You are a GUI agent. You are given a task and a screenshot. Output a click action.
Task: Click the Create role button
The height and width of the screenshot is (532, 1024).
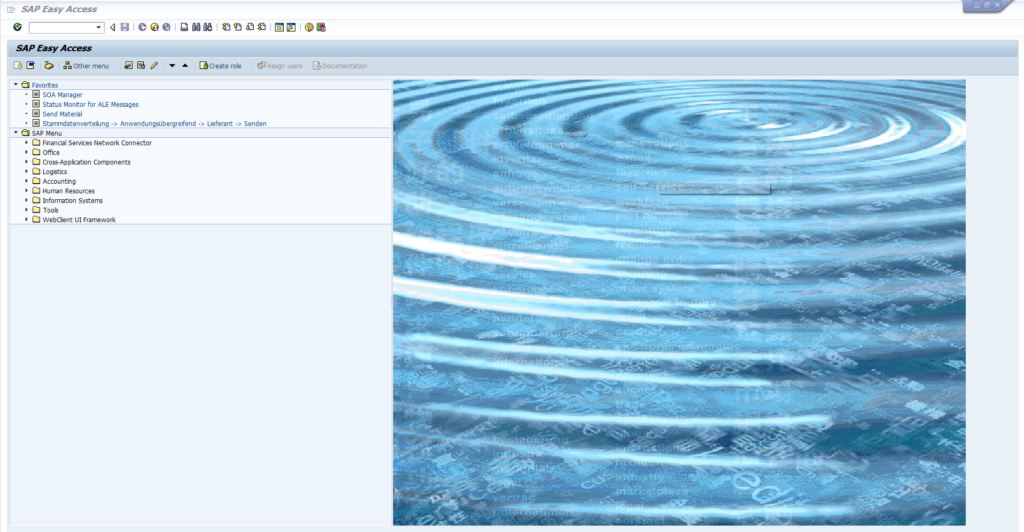[x=220, y=66]
